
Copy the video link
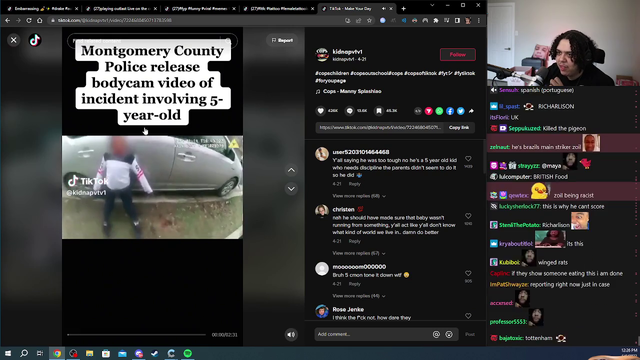coord(459,127)
